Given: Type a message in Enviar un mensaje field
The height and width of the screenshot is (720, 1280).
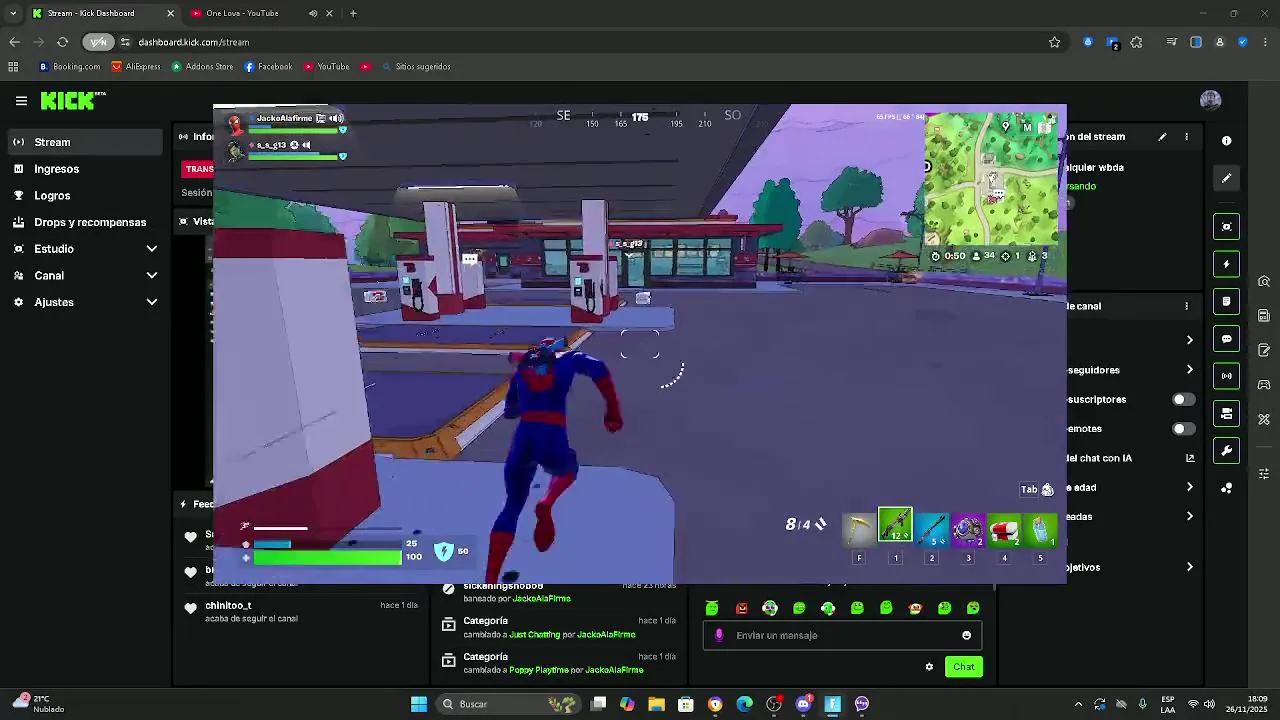Looking at the screenshot, I should 840,635.
